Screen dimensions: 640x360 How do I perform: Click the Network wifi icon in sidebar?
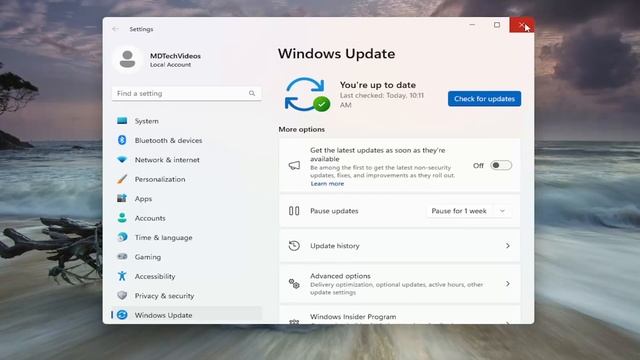click(x=122, y=160)
